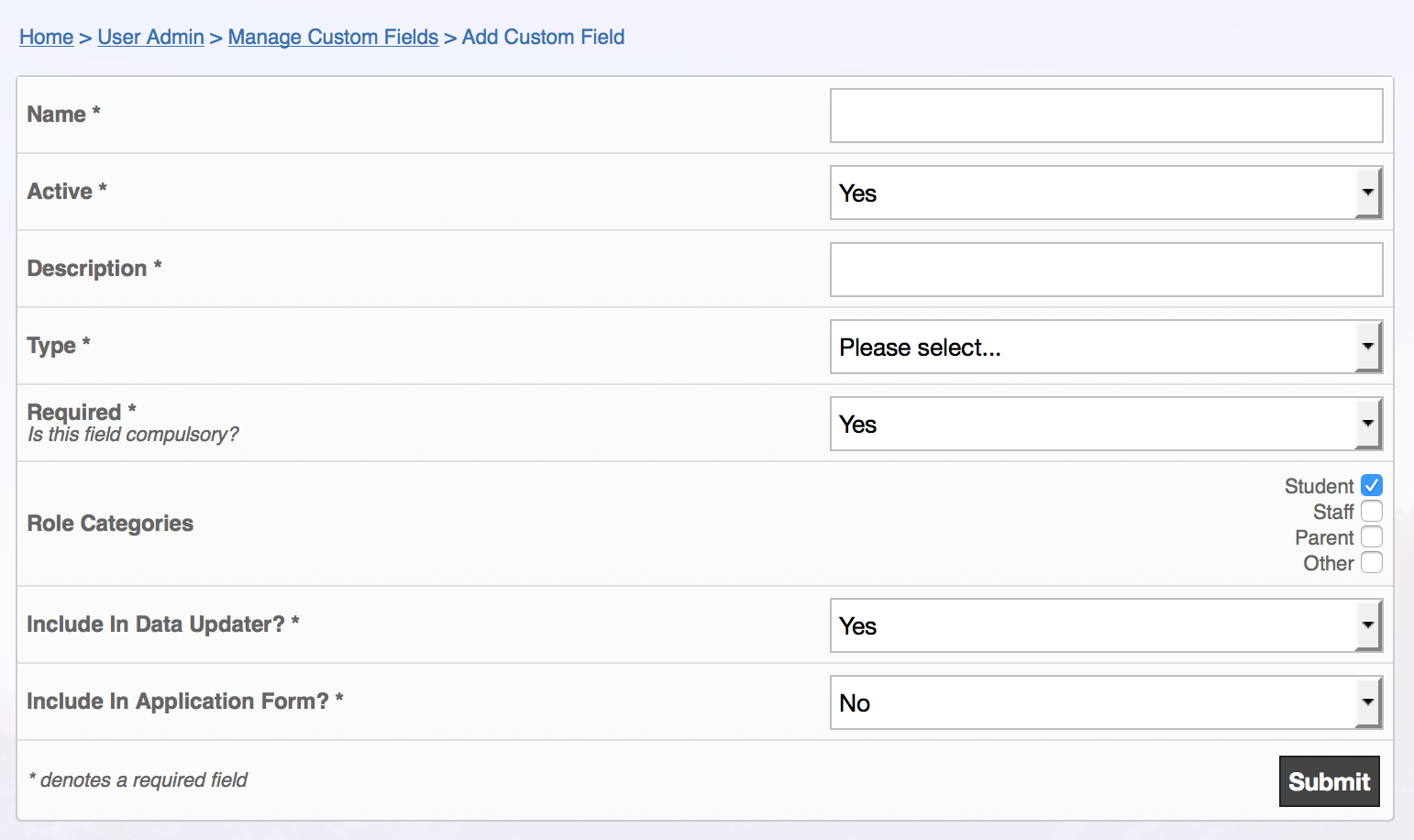This screenshot has width=1414, height=840.
Task: Click the Application Form dropdown arrow
Action: 1367,702
